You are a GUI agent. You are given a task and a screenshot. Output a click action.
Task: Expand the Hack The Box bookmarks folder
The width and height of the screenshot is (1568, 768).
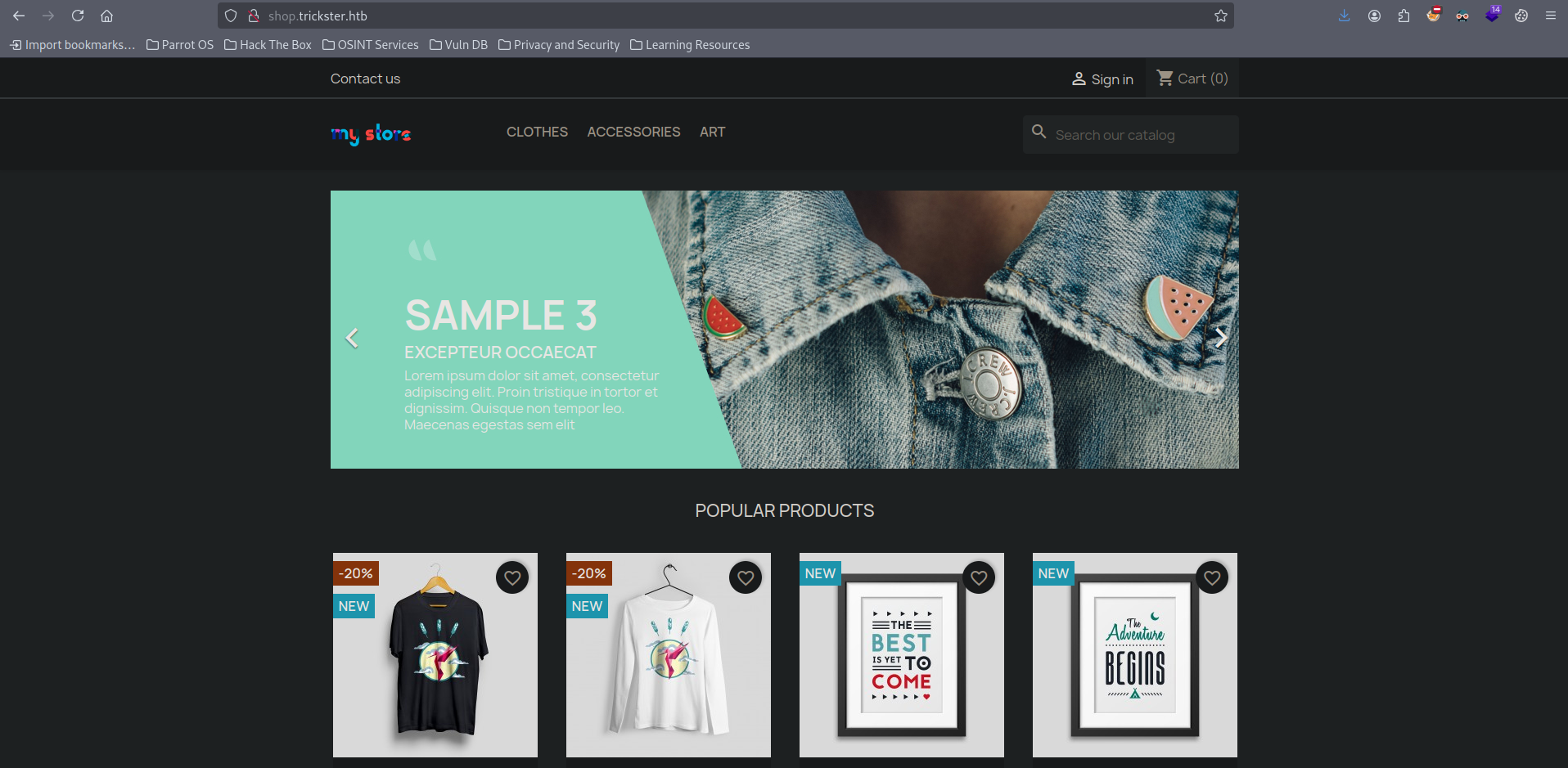click(268, 45)
